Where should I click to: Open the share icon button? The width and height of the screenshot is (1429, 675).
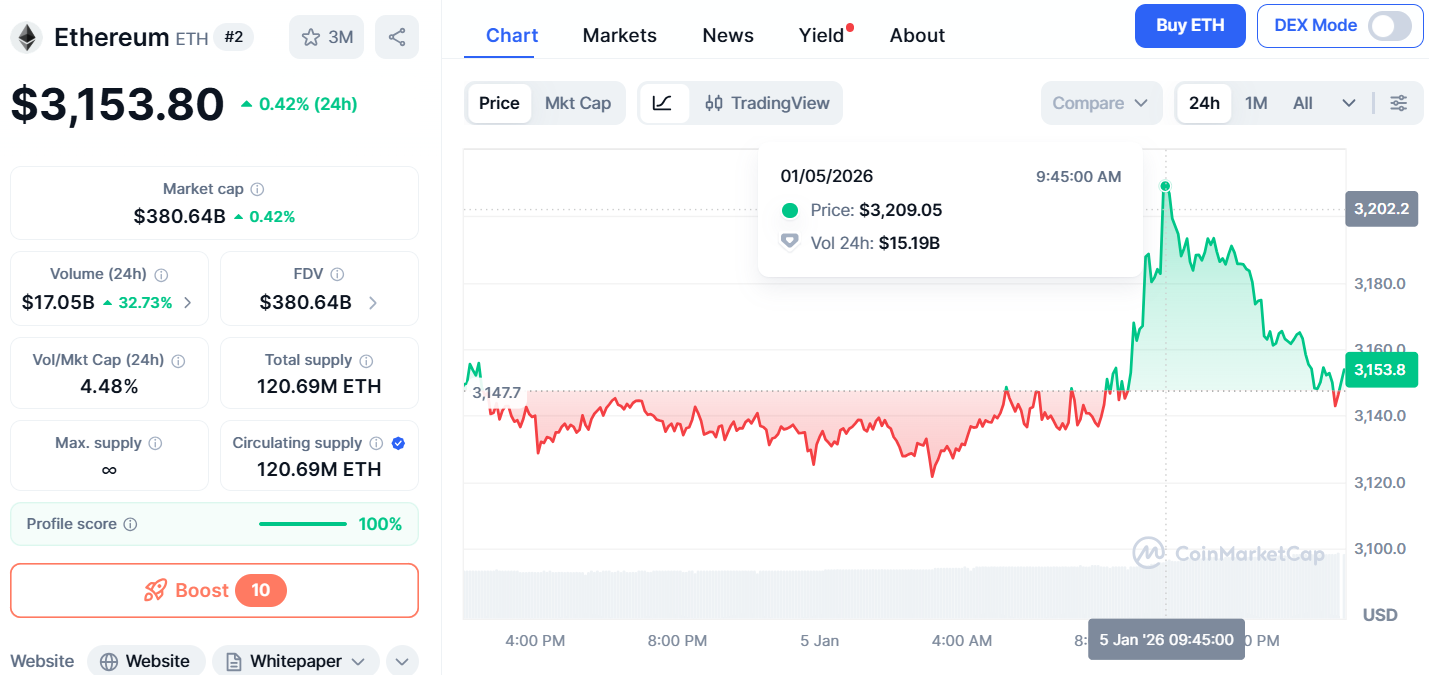coord(397,37)
